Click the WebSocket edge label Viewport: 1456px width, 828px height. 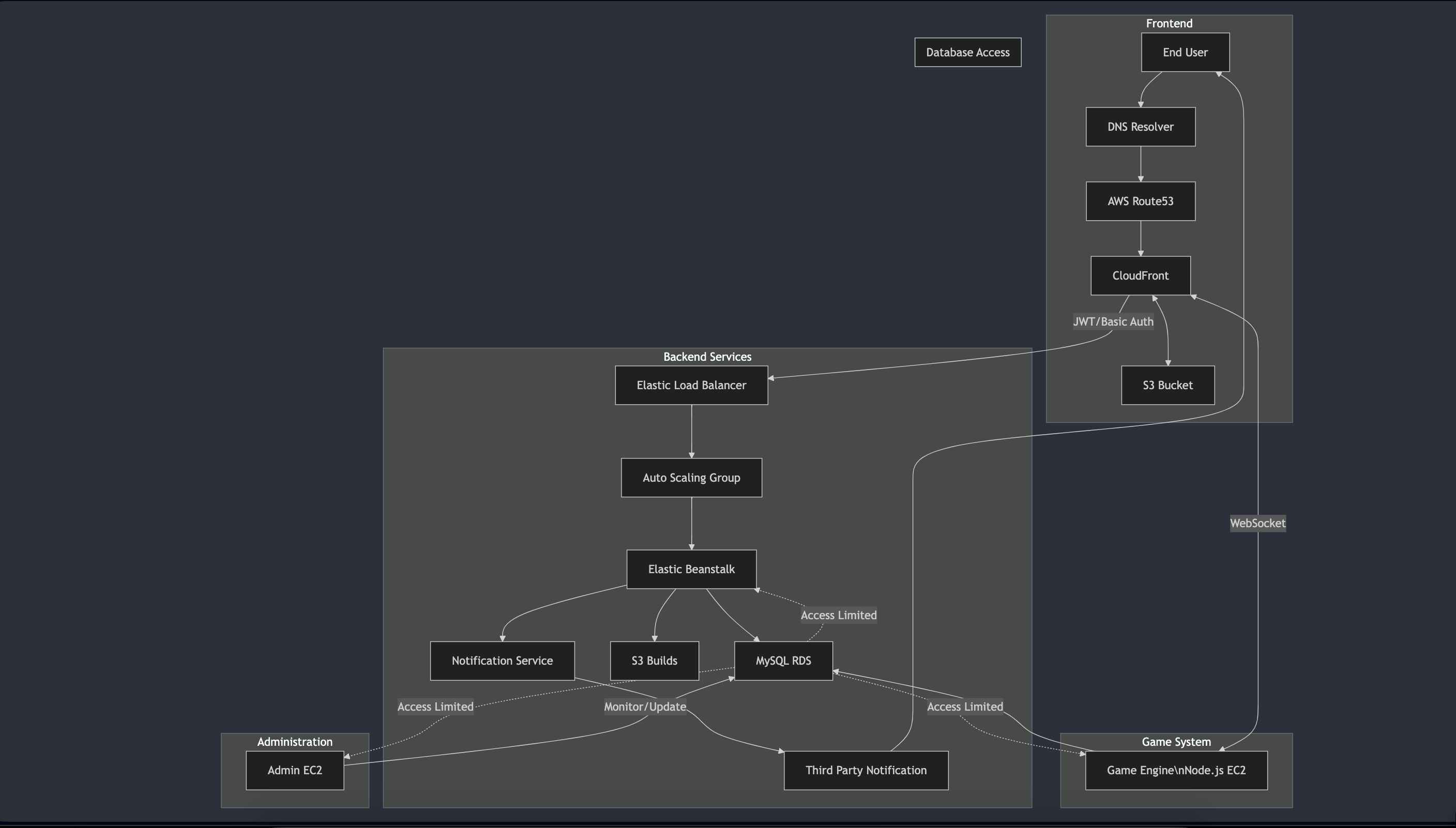[1257, 523]
